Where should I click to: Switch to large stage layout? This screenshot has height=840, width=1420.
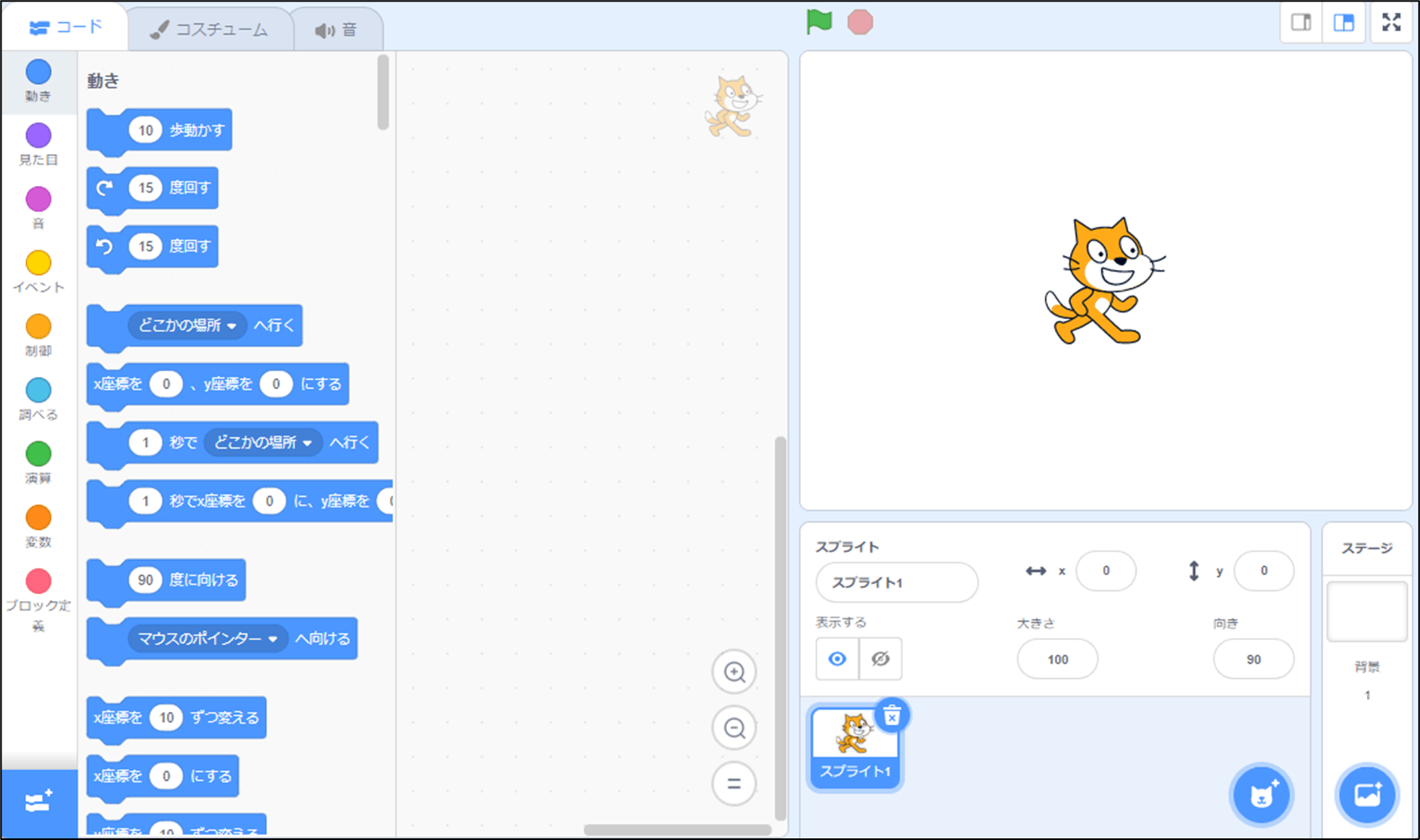coord(1343,23)
